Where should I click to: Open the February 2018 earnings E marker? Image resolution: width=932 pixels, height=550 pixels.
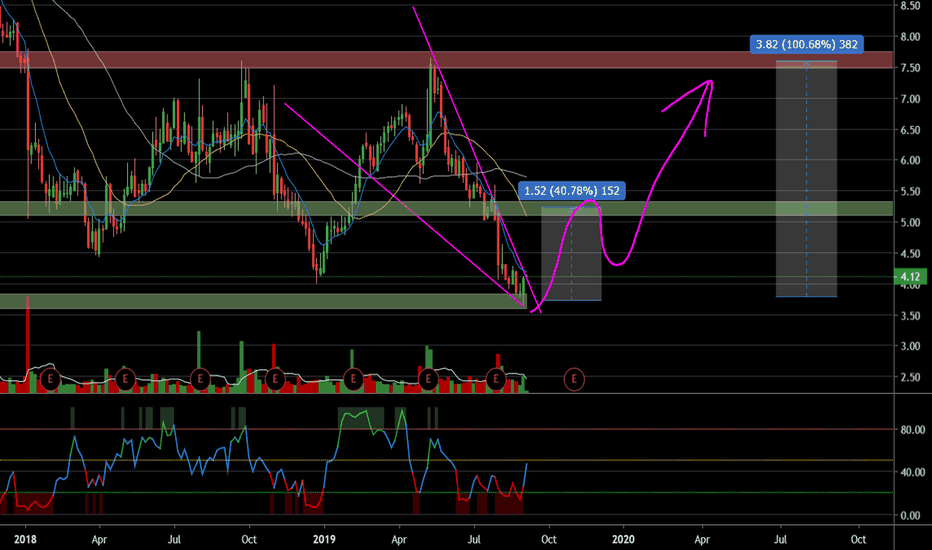(51, 379)
